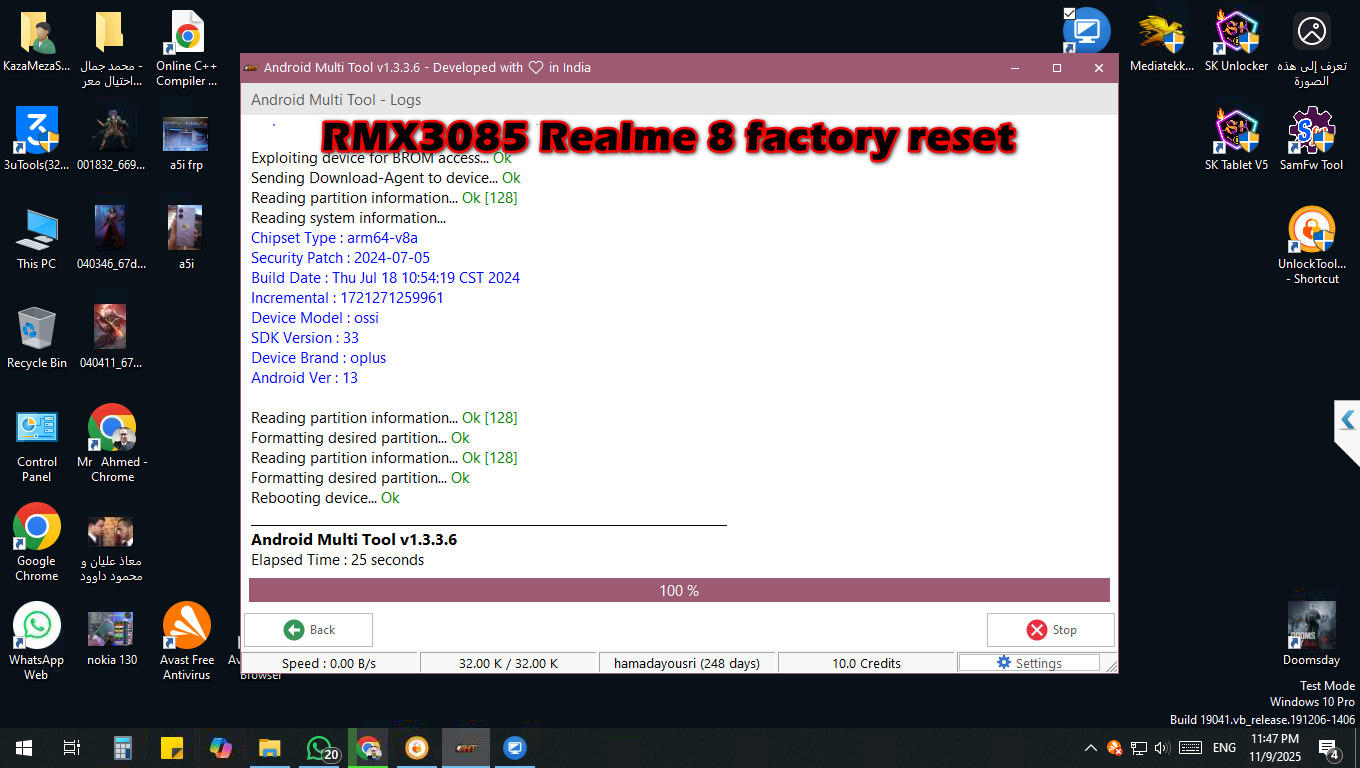Open File Explorer from the taskbar

click(270, 748)
